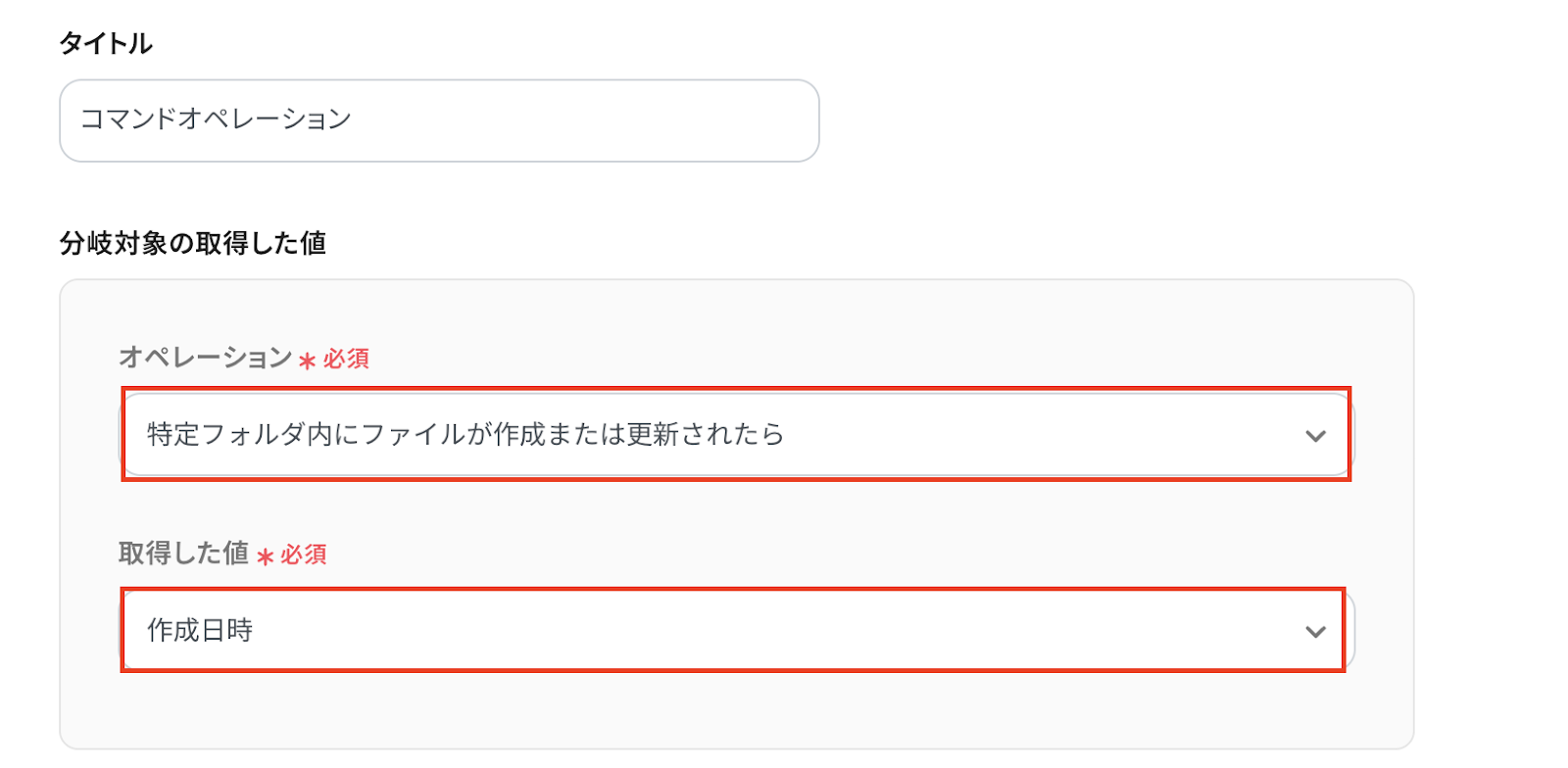Viewport: 1568px width, 768px height.
Task: Click the コマンドオペレーション text in the title box
Action: (x=216, y=120)
